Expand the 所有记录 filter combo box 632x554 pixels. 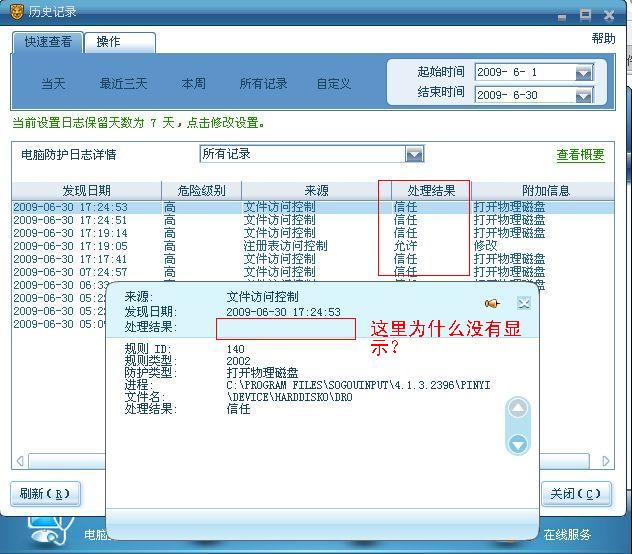tap(414, 154)
